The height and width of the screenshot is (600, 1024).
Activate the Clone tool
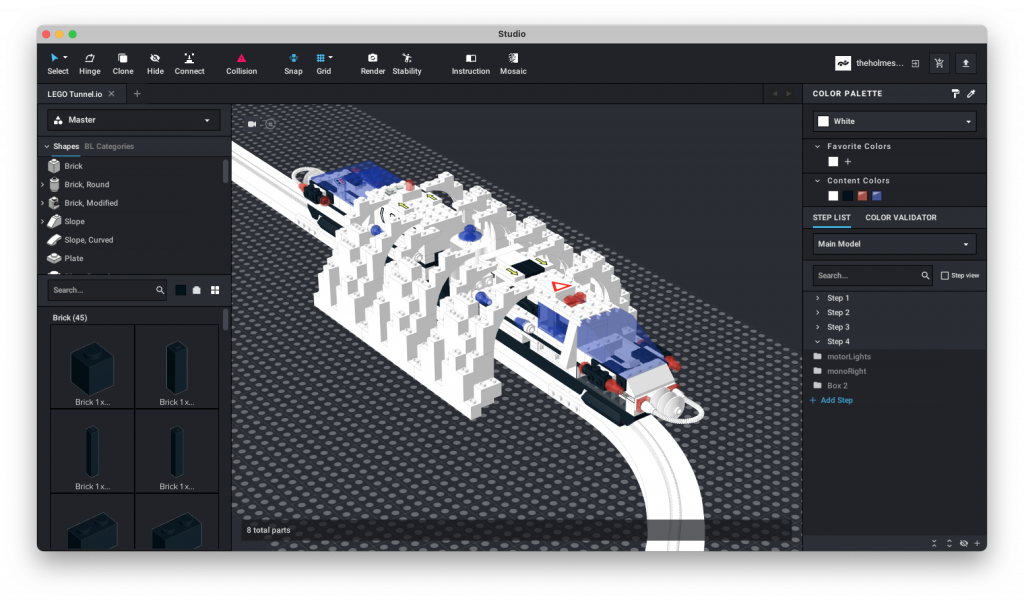[x=121, y=62]
